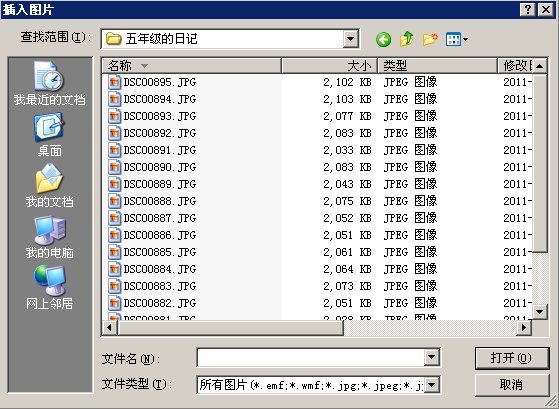559x409 pixels.
Task: Click the 2,102 KB size cell
Action: pyautogui.click(x=347, y=82)
